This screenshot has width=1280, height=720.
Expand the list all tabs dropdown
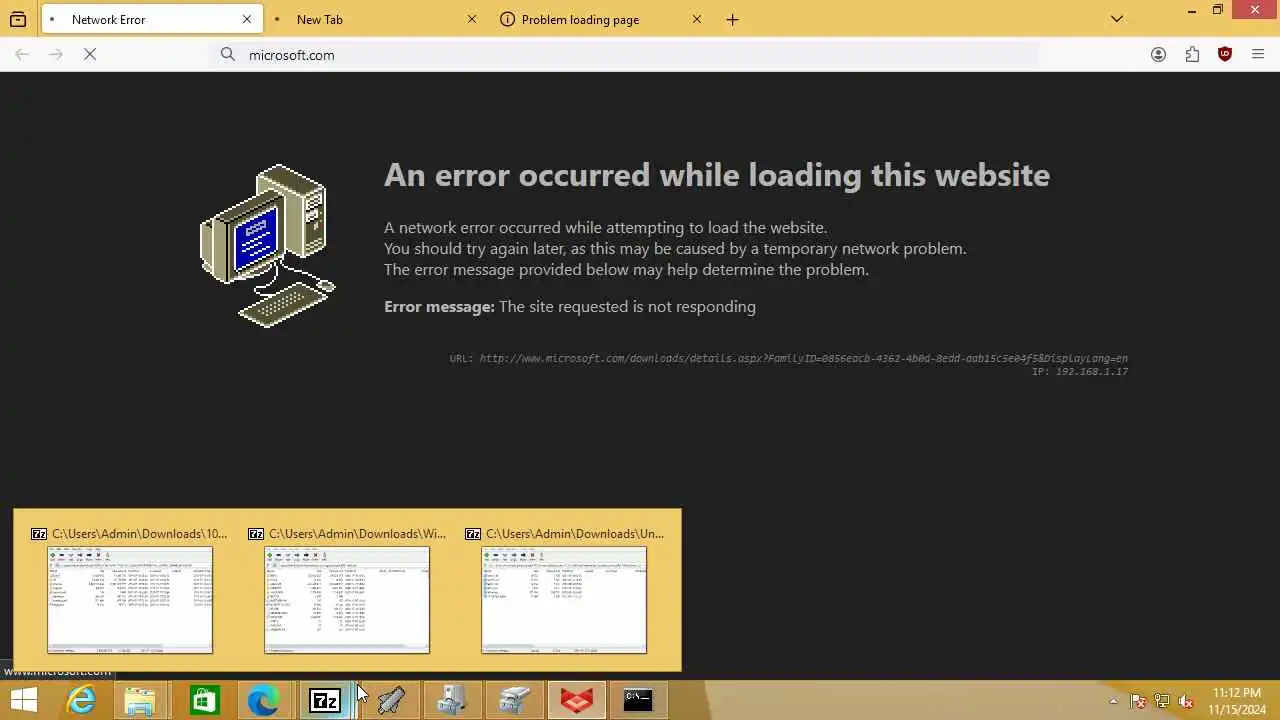(x=1117, y=19)
